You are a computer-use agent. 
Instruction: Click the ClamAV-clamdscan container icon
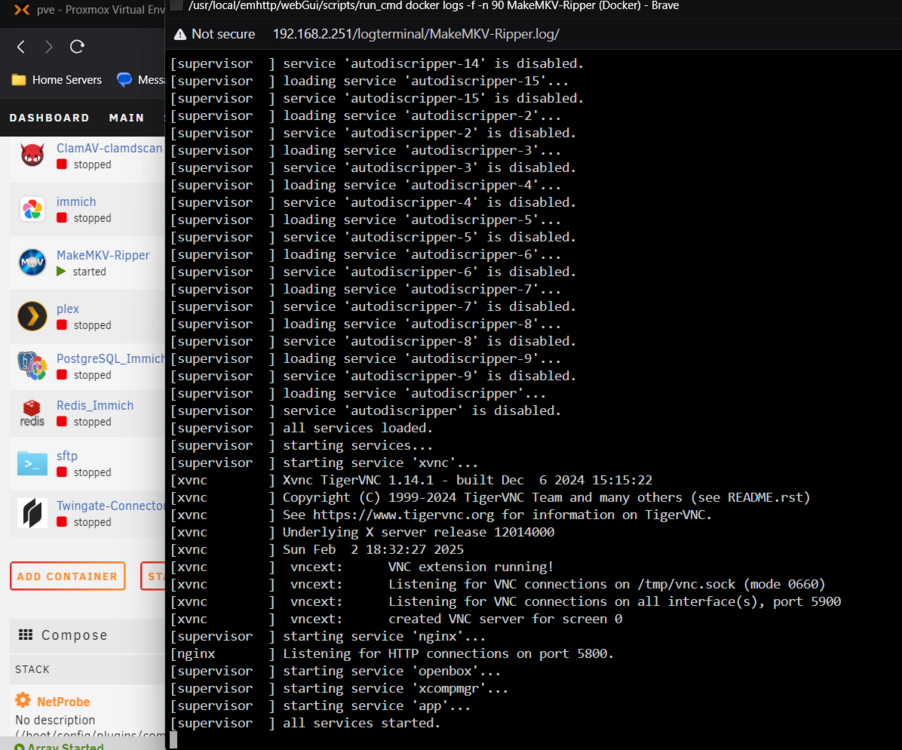32,155
